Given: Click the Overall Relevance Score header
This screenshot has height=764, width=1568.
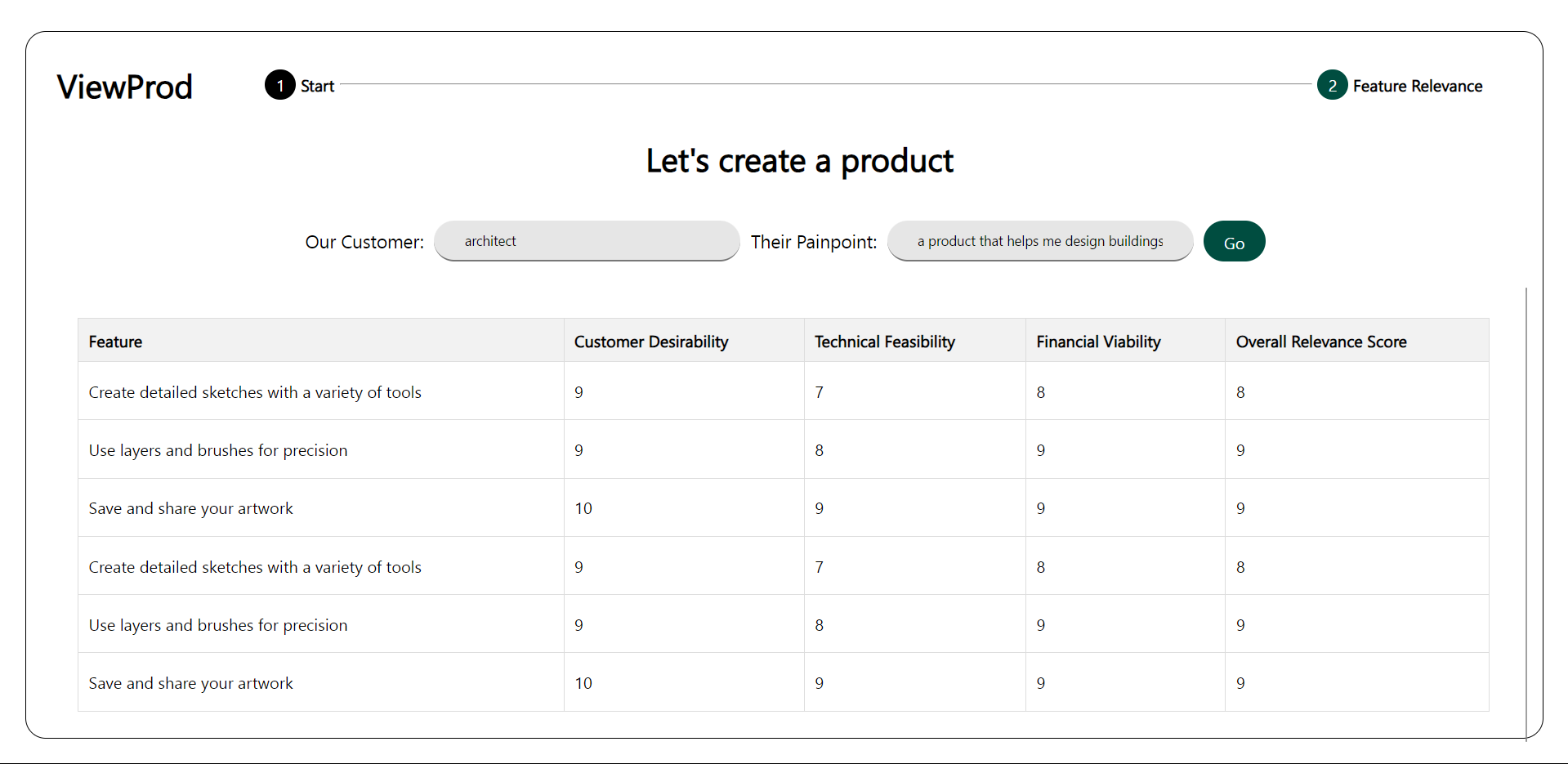Looking at the screenshot, I should 1320,342.
